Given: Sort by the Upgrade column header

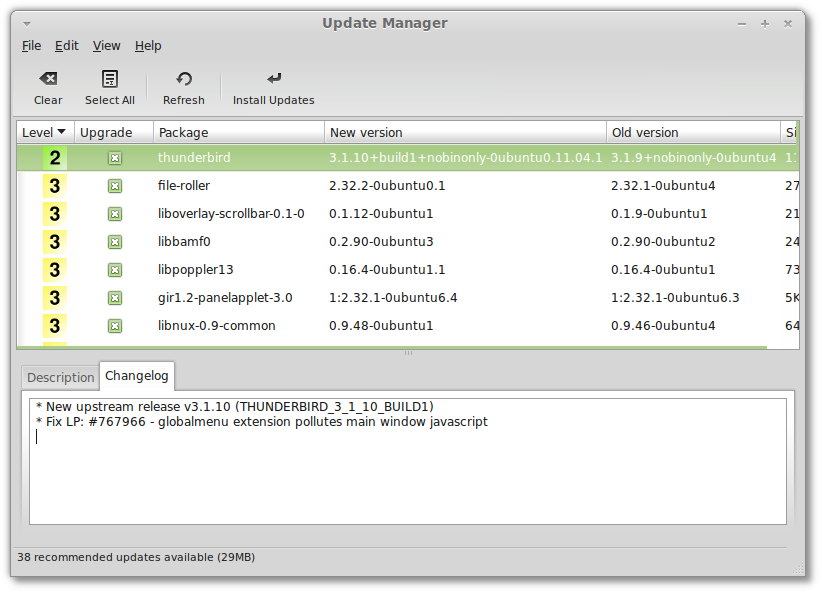Looking at the screenshot, I should tap(114, 132).
